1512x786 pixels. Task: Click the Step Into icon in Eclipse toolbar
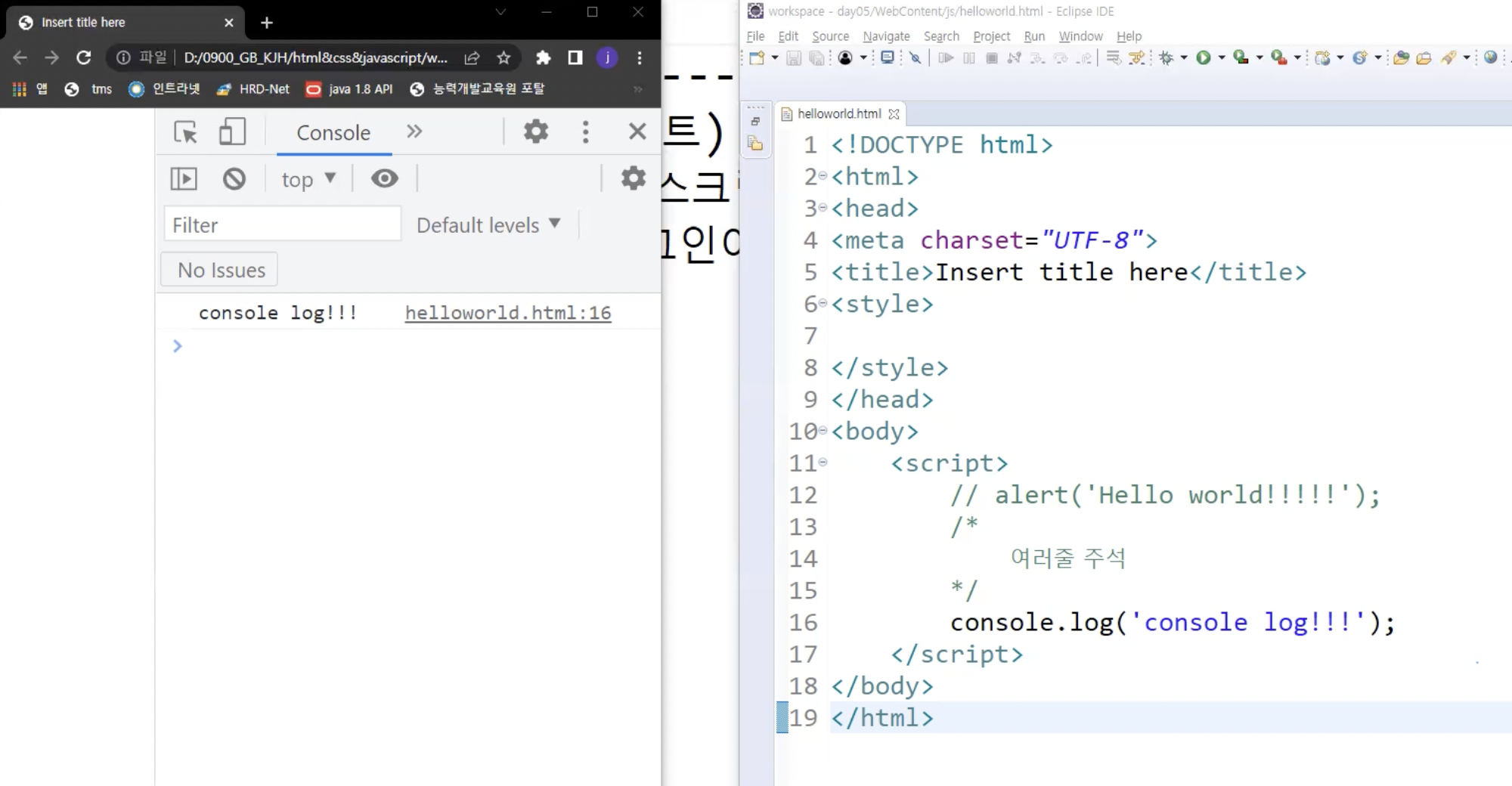[1038, 57]
